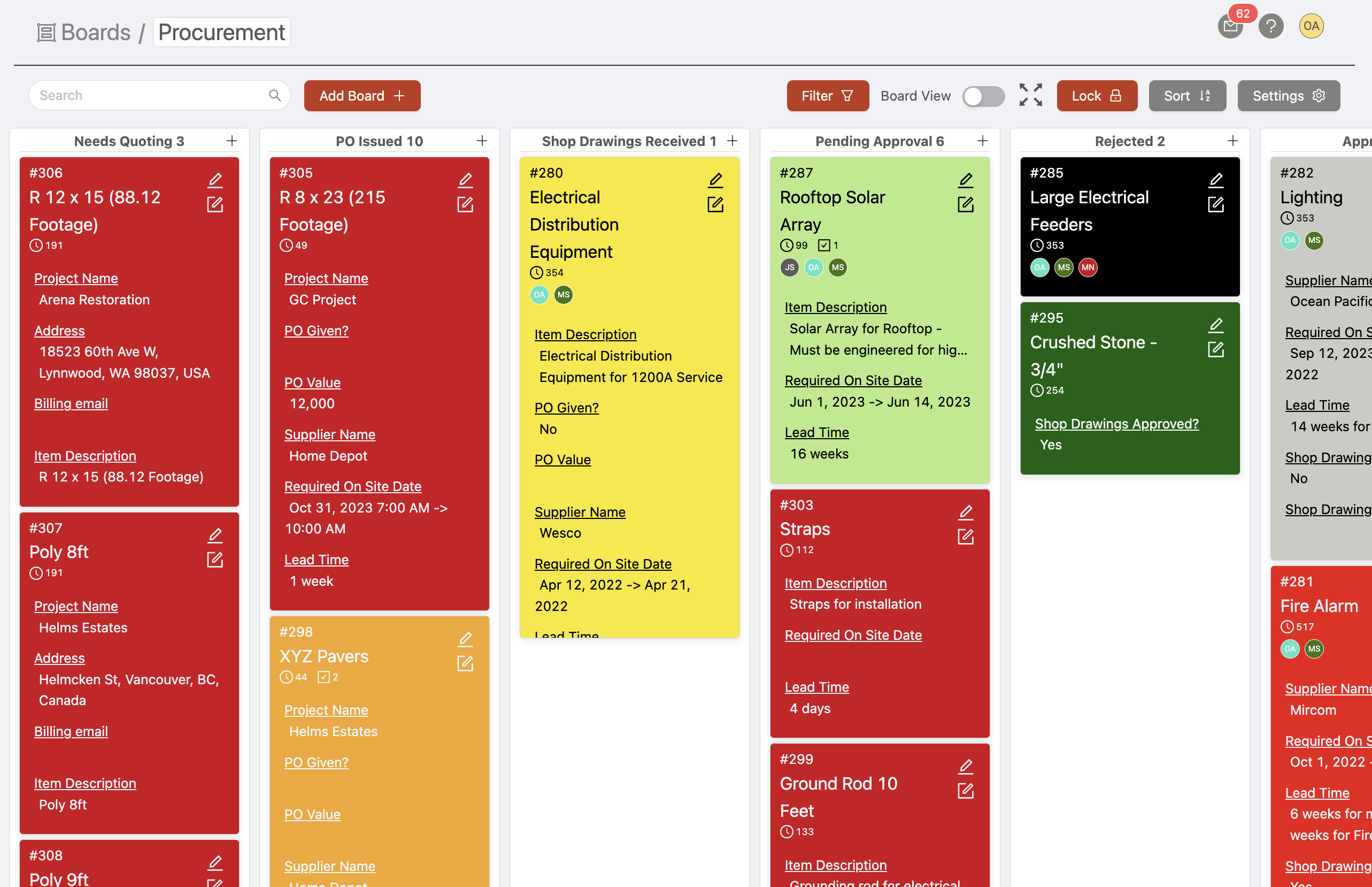The width and height of the screenshot is (1372, 887).
Task: Open edit form icon on Poly 8ft card
Action: (x=215, y=560)
